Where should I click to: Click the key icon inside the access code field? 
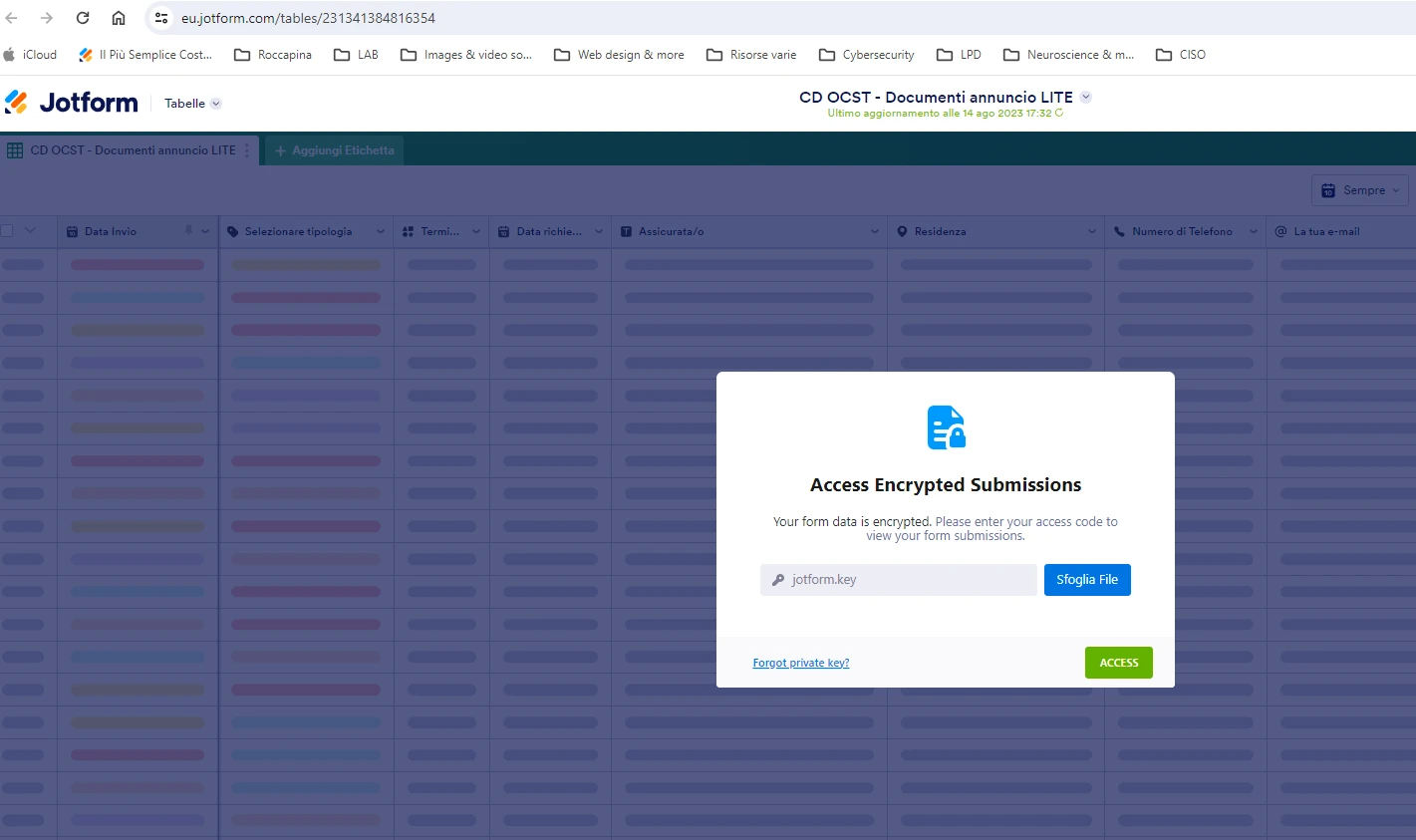click(x=778, y=579)
